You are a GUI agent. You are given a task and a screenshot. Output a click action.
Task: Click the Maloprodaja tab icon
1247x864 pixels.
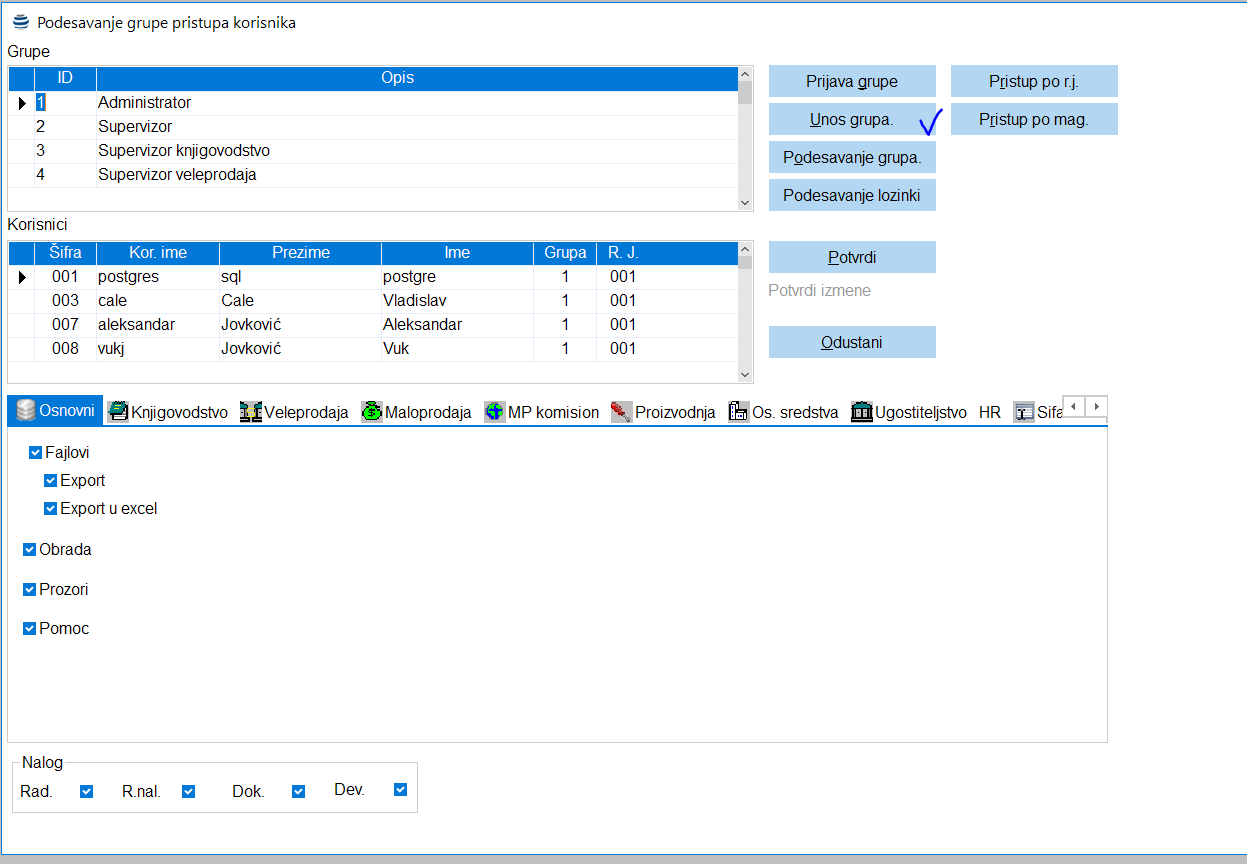click(372, 412)
